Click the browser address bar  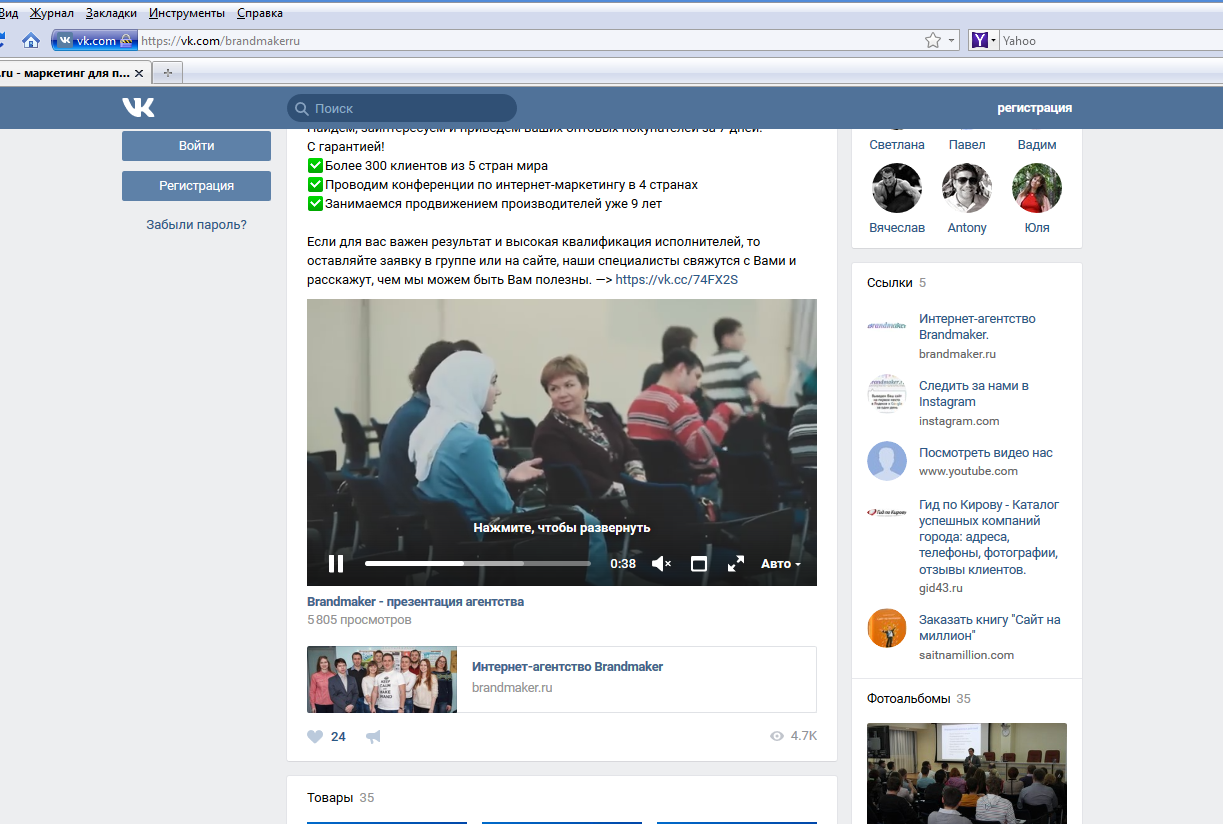click(x=530, y=41)
